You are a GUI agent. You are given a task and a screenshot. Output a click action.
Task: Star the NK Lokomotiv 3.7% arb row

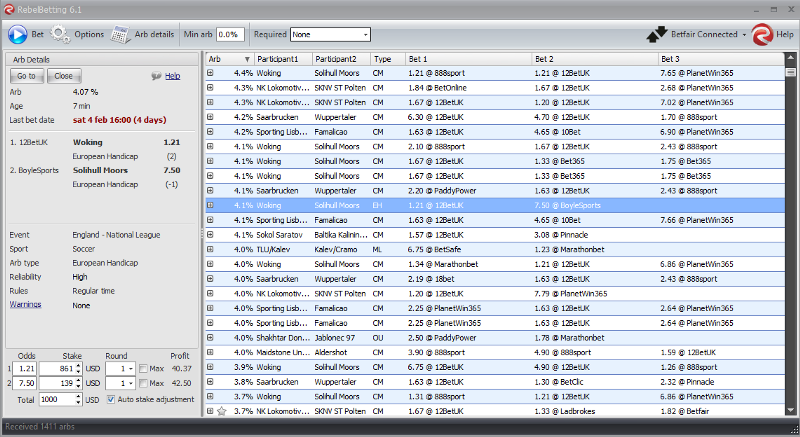(221, 411)
